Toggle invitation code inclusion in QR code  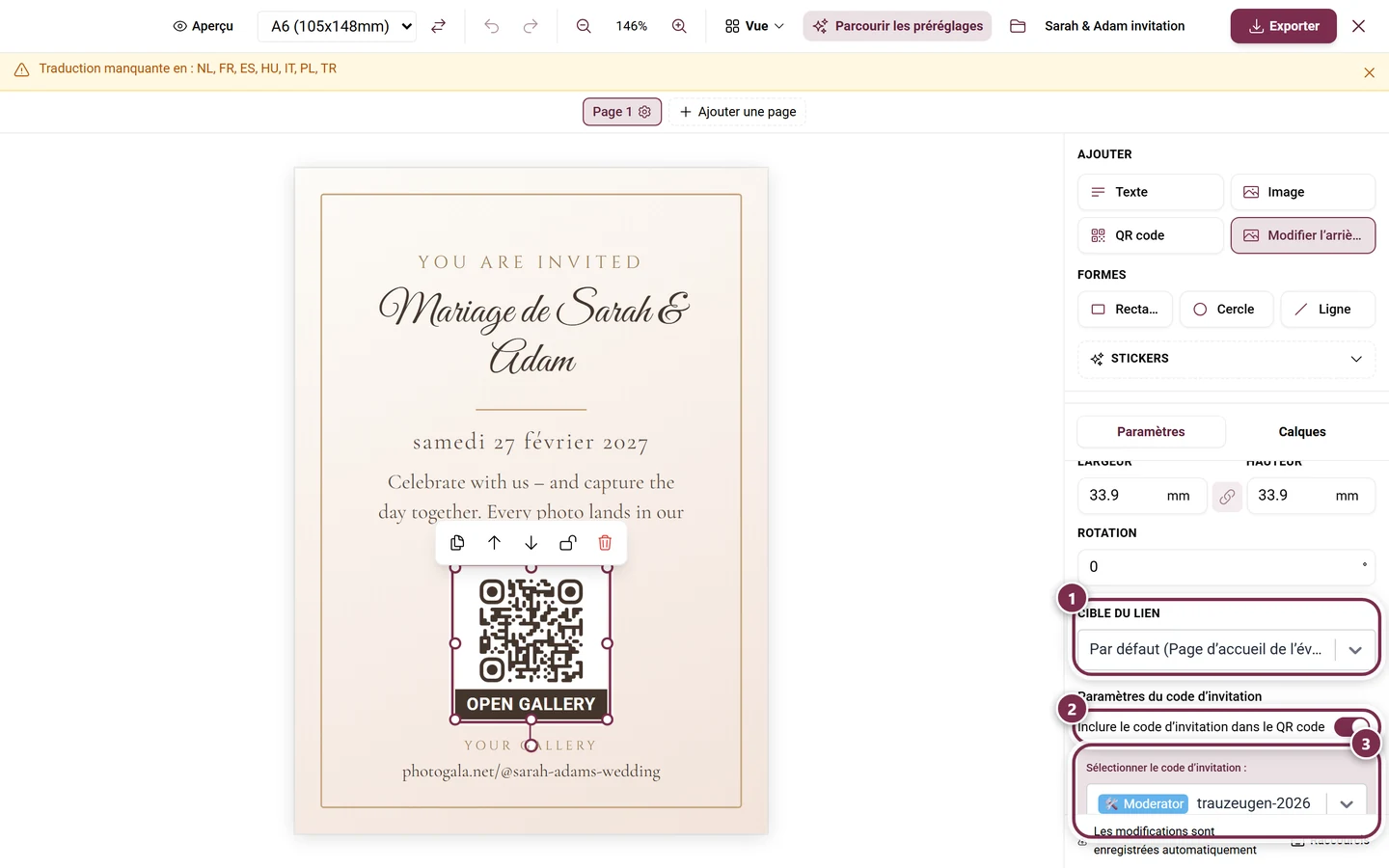(x=1351, y=726)
